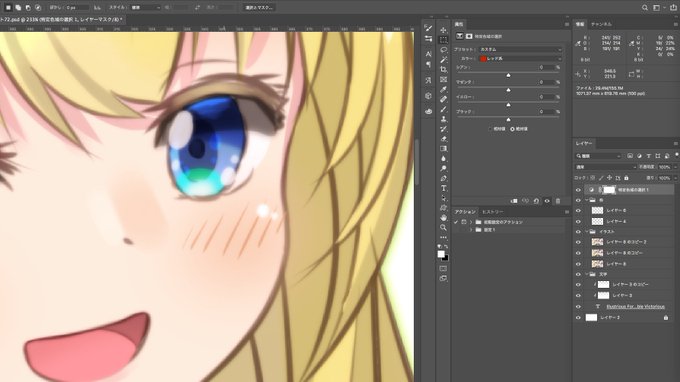Select the Move tool
The width and height of the screenshot is (680, 382).
click(x=443, y=30)
